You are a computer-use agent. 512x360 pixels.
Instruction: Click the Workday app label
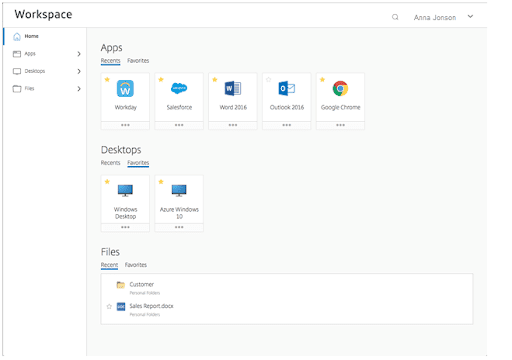(x=126, y=107)
